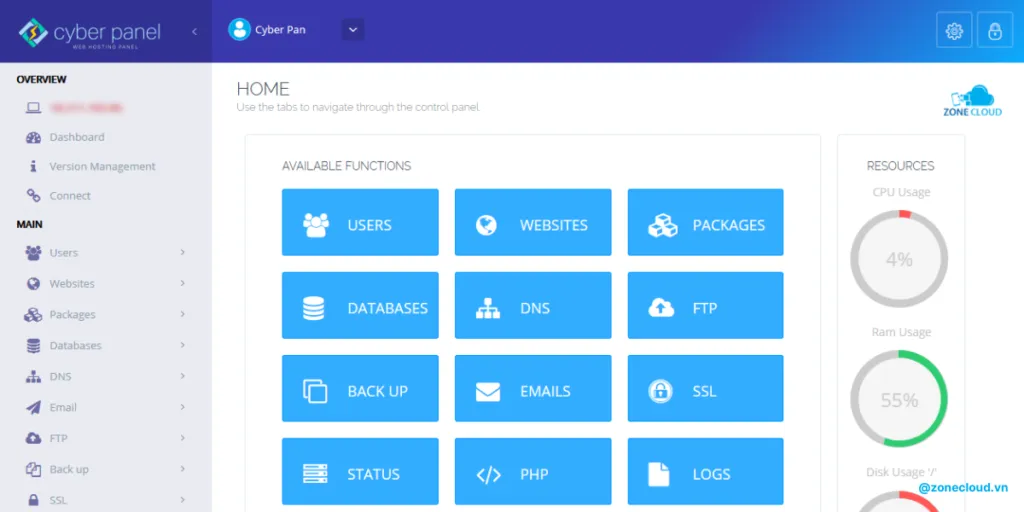This screenshot has width=1024, height=512.
Task: Click the settings gear icon in header
Action: click(953, 31)
